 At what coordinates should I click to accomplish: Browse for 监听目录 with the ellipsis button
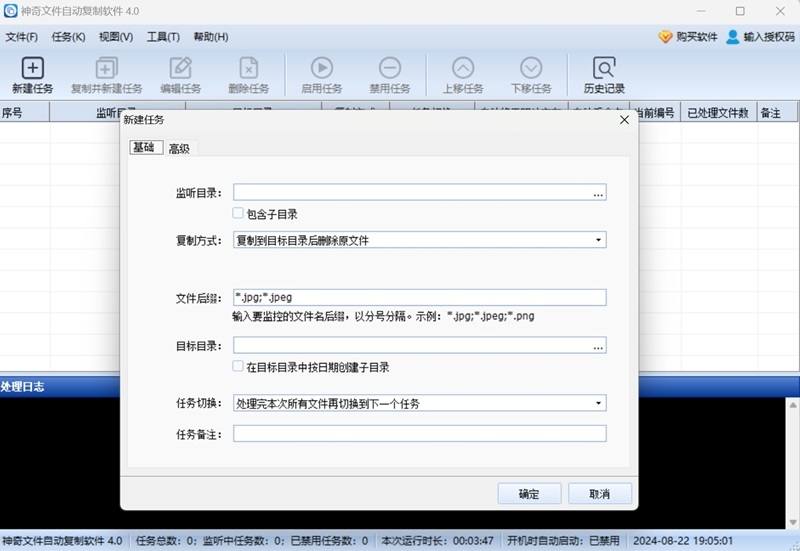[x=598, y=193]
